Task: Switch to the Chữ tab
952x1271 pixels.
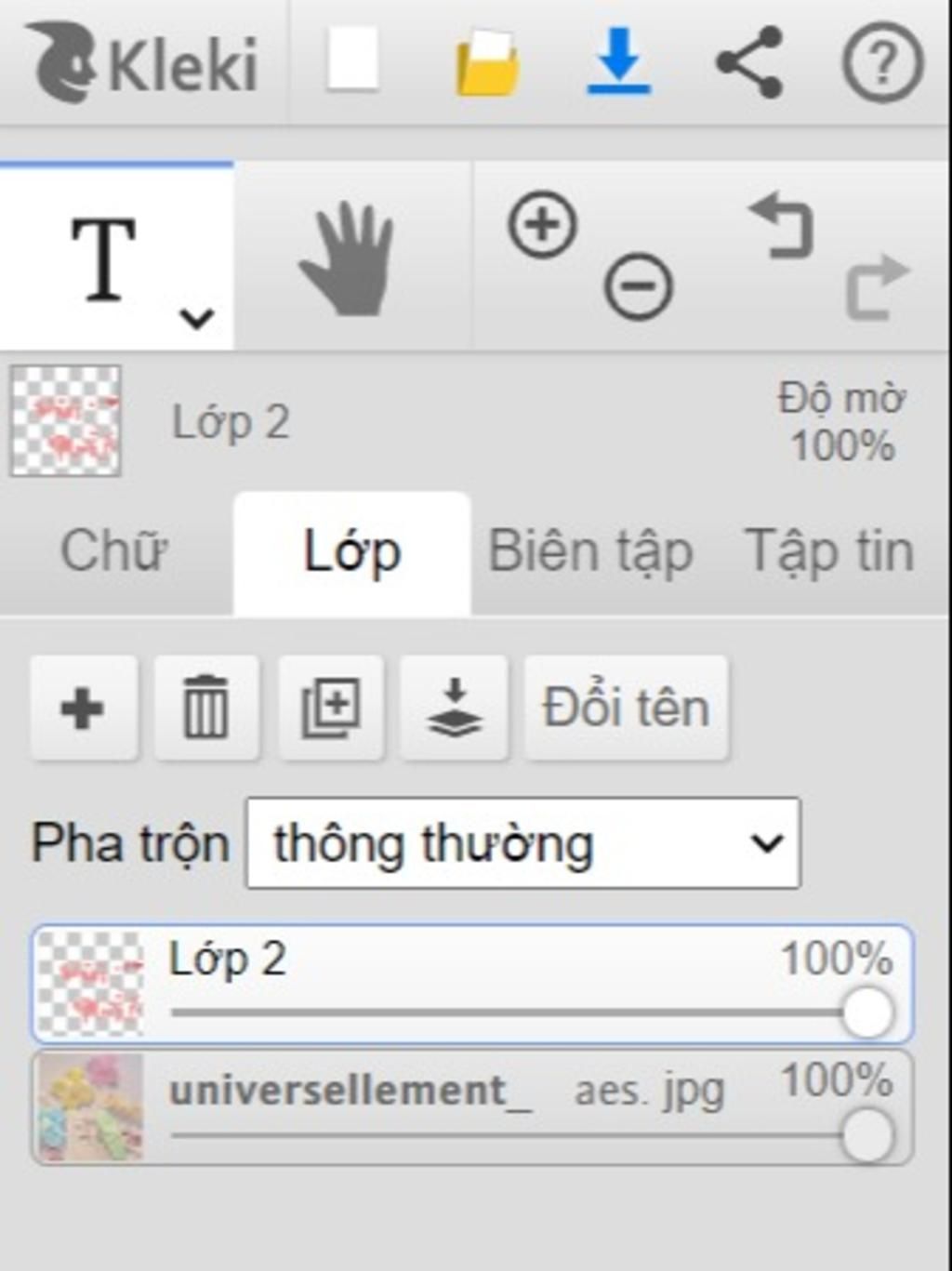Action: (113, 550)
